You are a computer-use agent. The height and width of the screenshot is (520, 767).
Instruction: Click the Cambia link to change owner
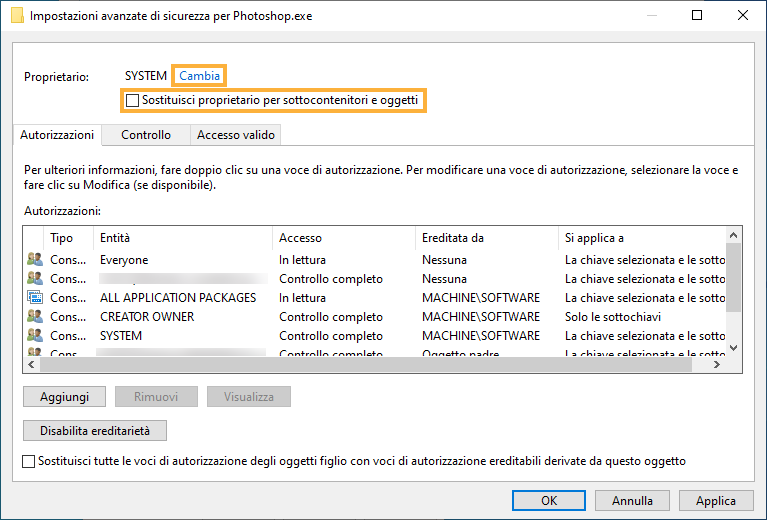[x=199, y=76]
